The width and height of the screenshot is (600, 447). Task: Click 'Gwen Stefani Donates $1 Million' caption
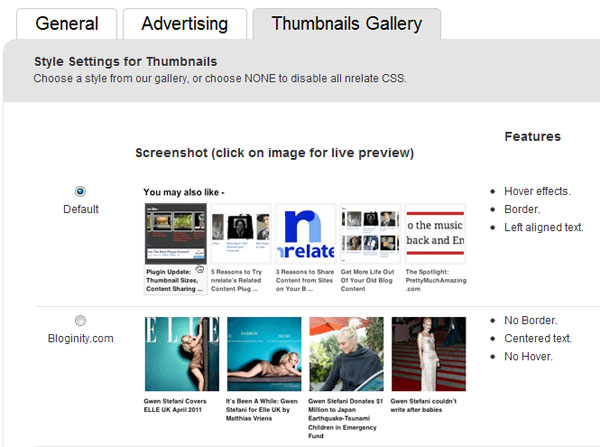pos(346,418)
